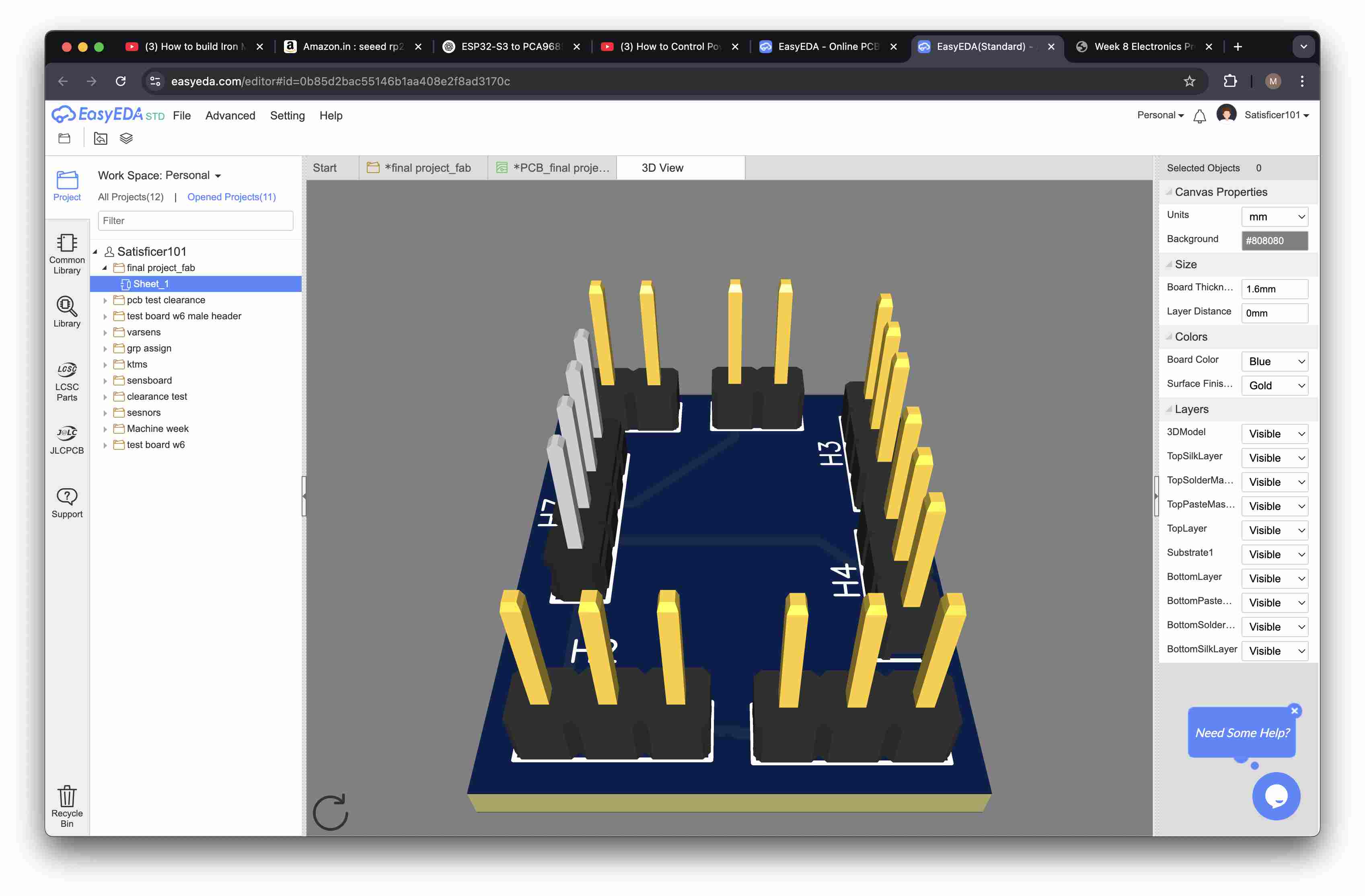The width and height of the screenshot is (1365, 896).
Task: Switch to the *PCB_final project tab
Action: pos(552,168)
